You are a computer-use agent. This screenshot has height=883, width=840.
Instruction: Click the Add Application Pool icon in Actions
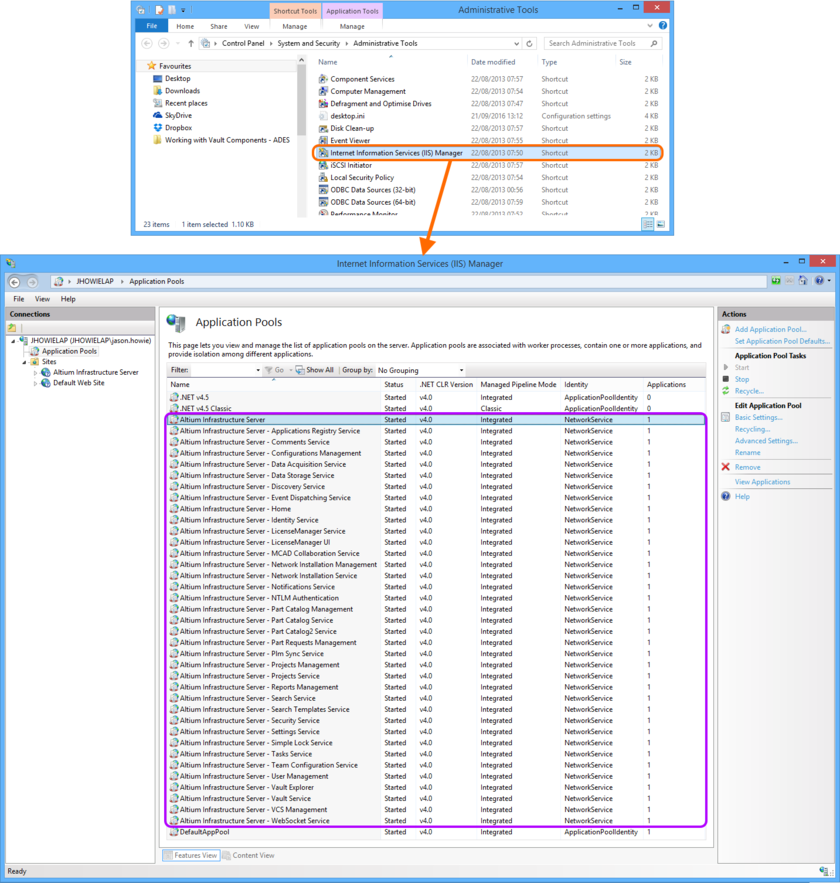pos(725,330)
